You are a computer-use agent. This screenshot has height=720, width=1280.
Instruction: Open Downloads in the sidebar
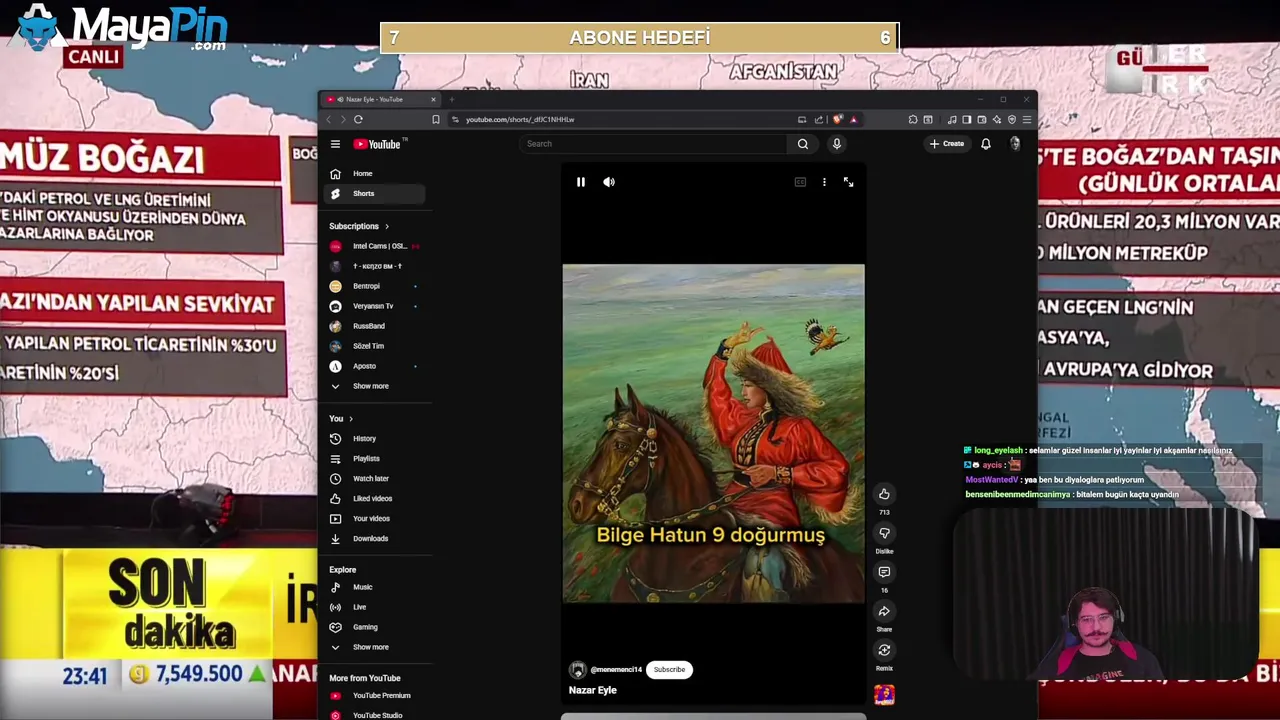tap(376, 539)
